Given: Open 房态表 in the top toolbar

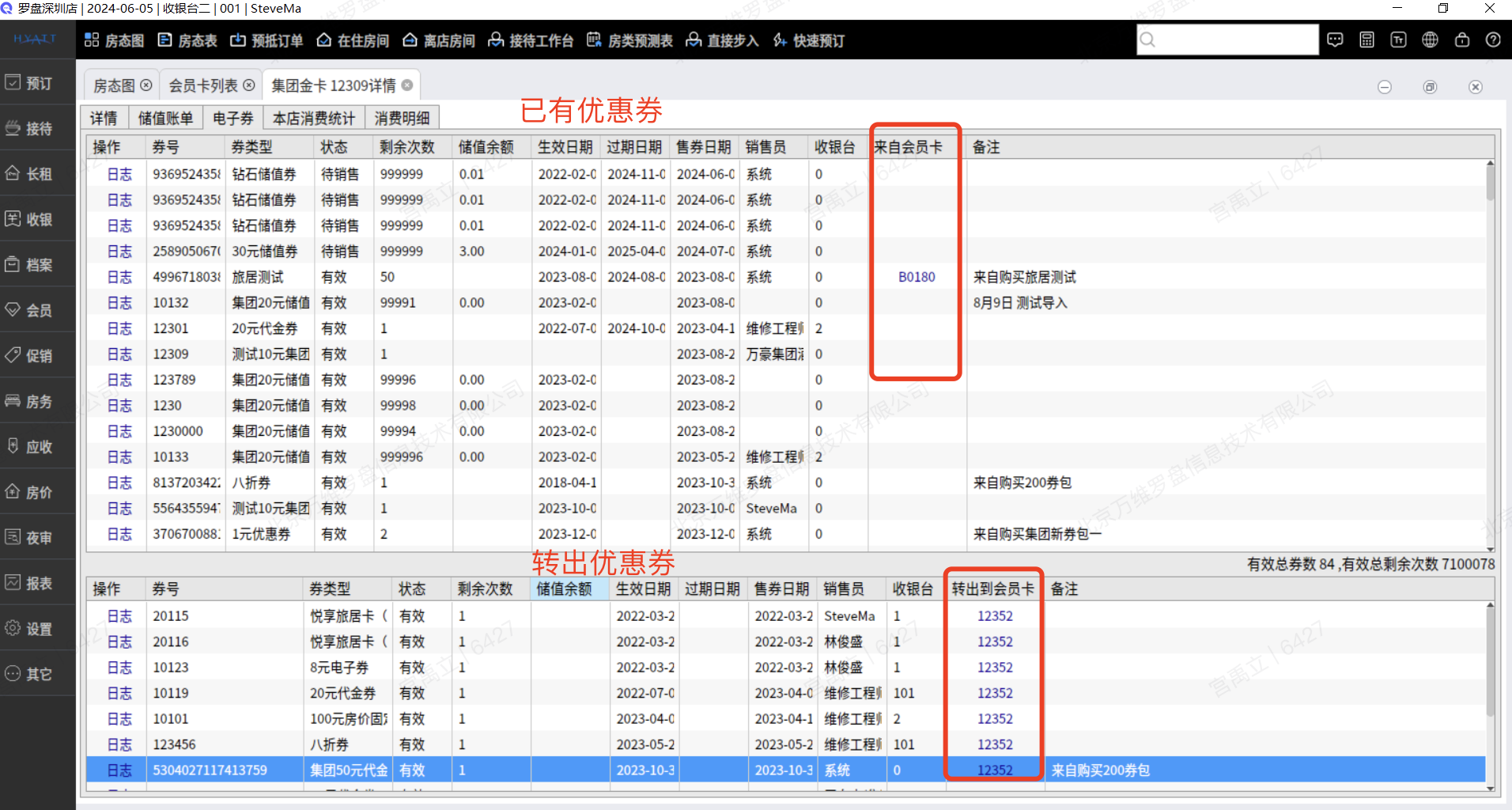Looking at the screenshot, I should pyautogui.click(x=187, y=40).
